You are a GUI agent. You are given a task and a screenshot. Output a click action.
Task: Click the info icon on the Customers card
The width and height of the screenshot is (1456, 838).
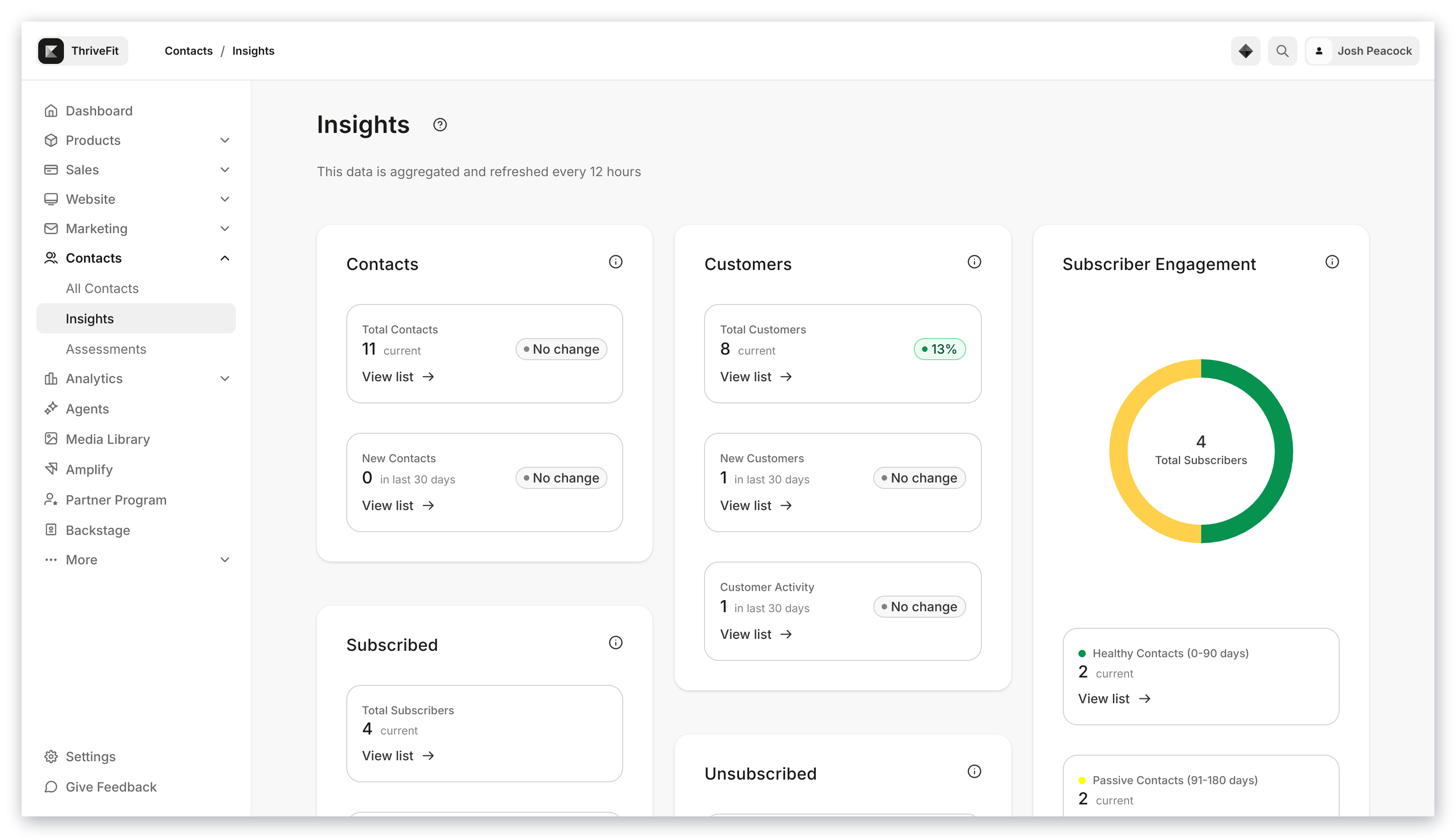pyautogui.click(x=974, y=262)
